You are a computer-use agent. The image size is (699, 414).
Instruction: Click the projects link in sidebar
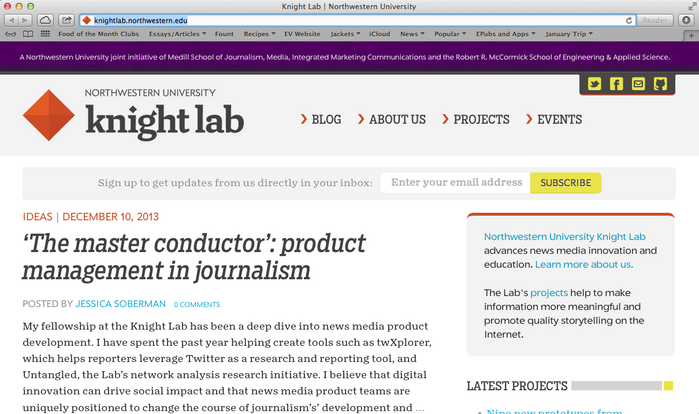click(549, 293)
